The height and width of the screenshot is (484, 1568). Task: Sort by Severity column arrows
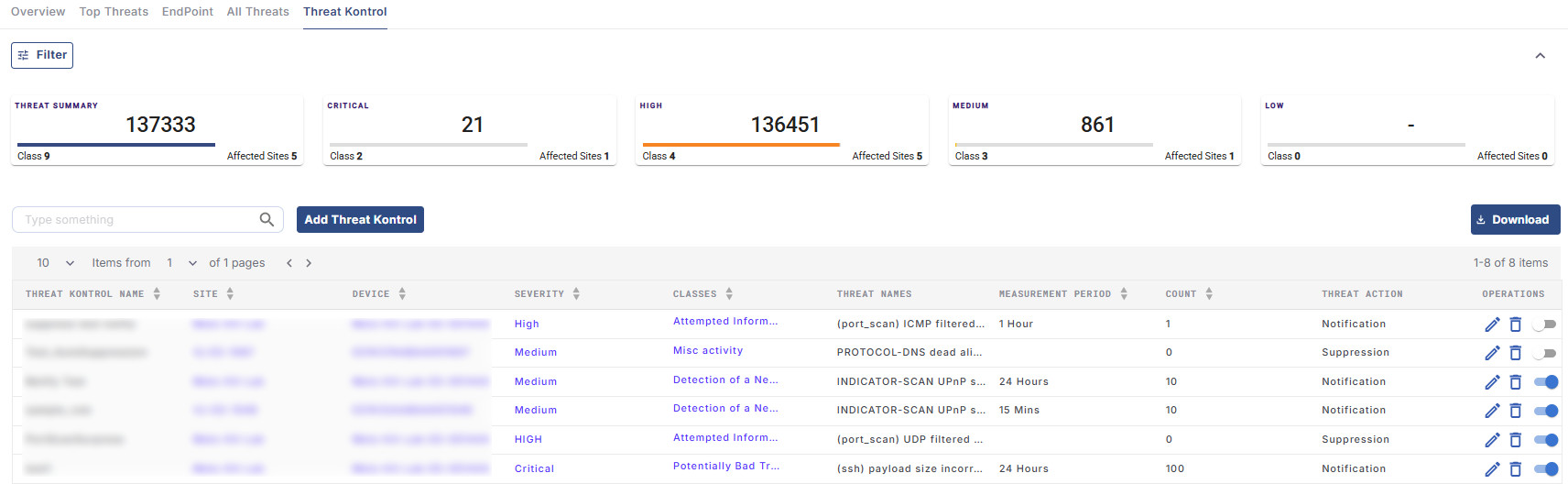click(576, 294)
